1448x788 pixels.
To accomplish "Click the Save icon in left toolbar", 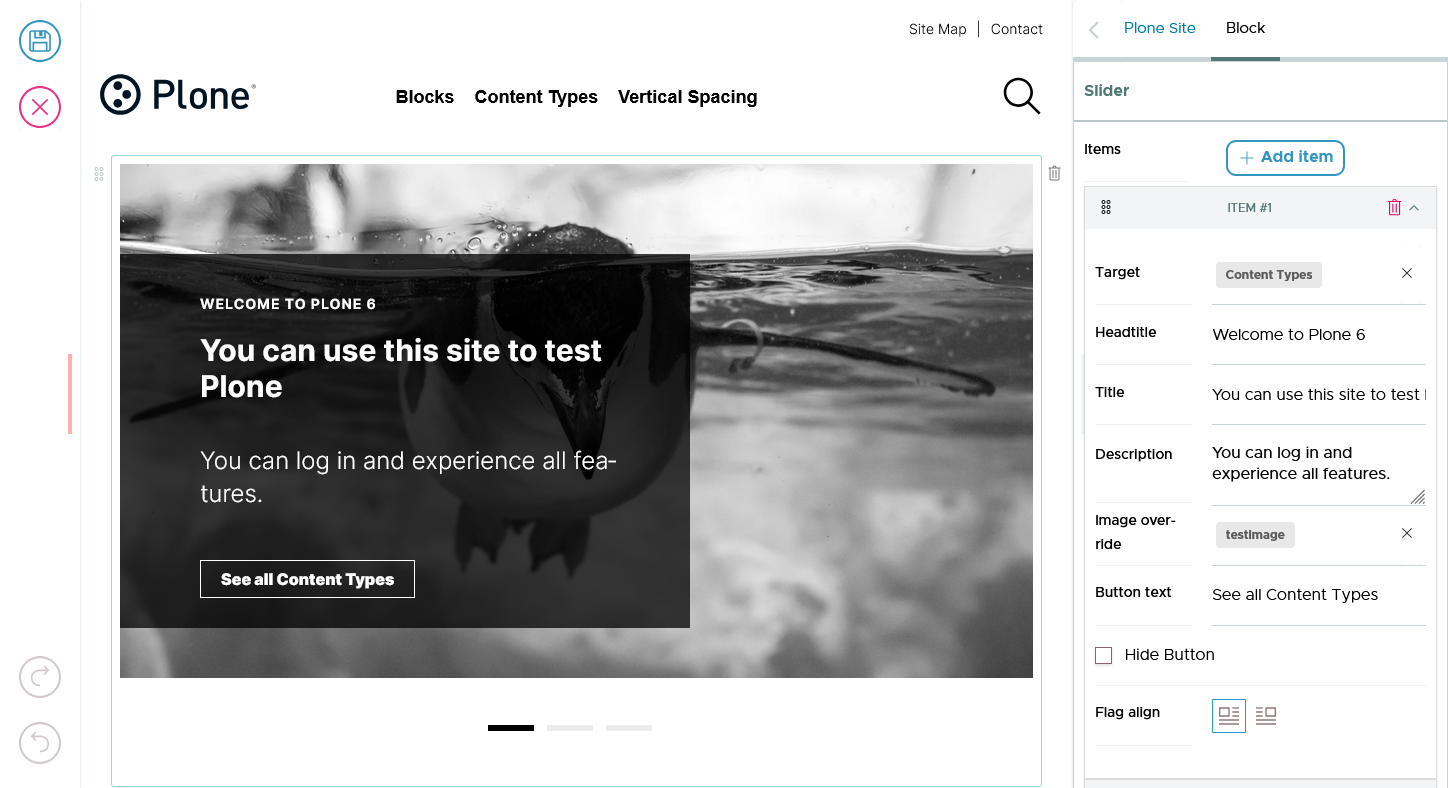I will pyautogui.click(x=40, y=41).
